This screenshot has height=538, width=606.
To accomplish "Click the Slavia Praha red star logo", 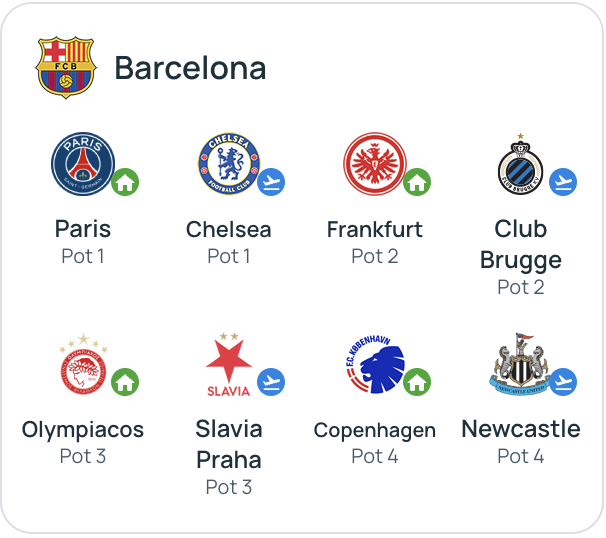I will point(229,364).
